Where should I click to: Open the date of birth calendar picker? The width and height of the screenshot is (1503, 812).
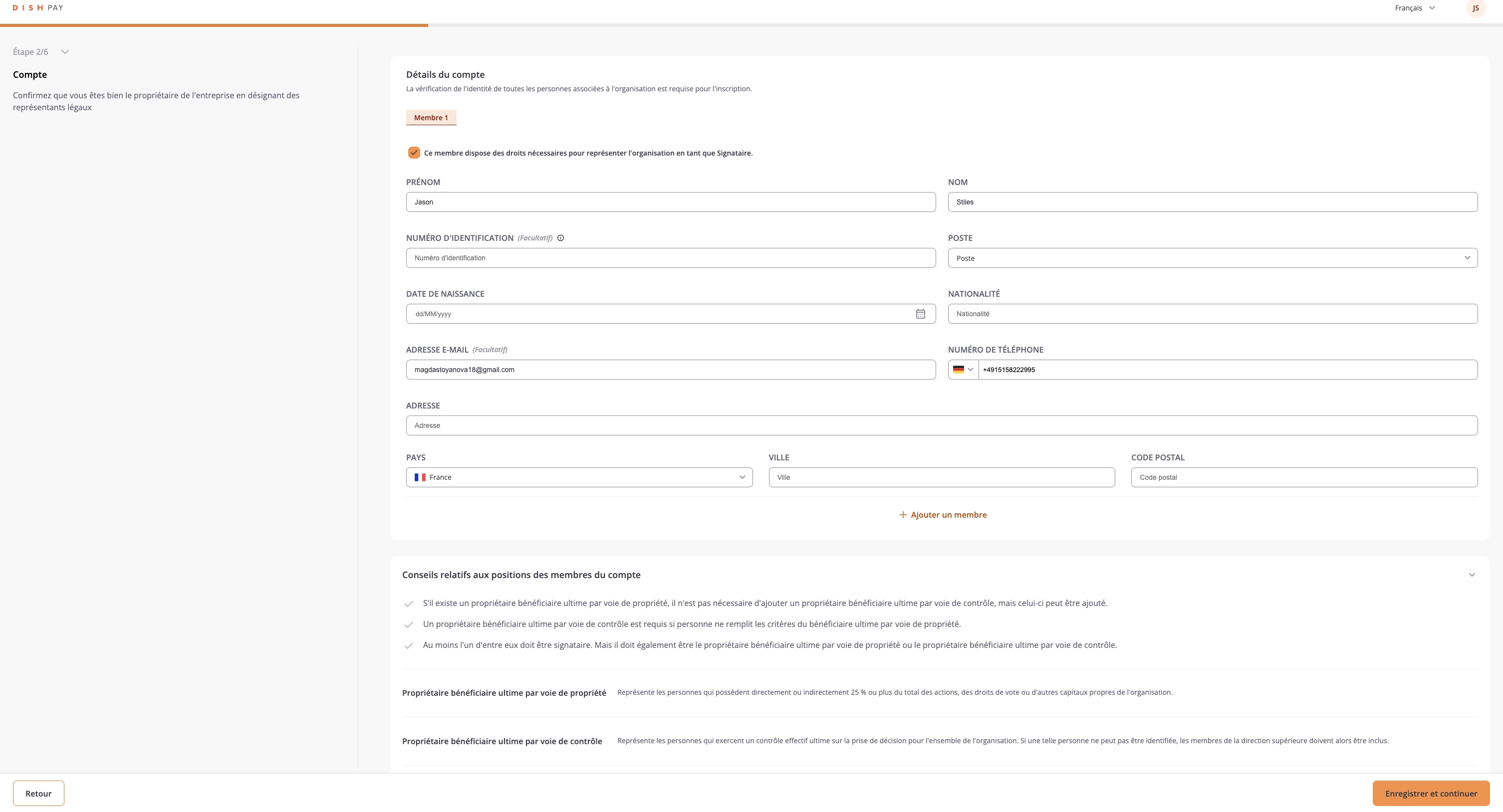[920, 314]
